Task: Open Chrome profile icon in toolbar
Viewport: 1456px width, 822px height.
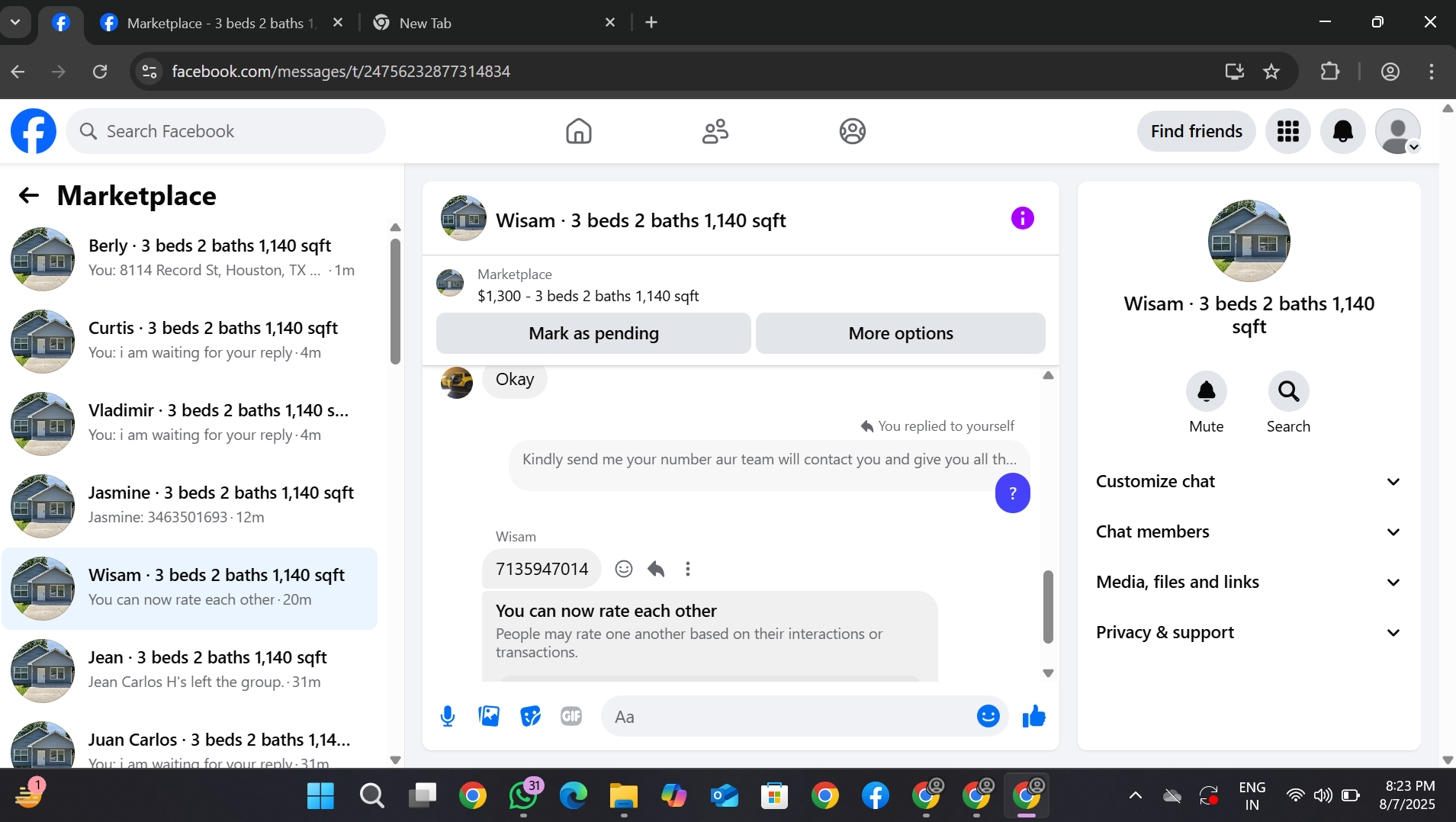Action: pos(1390,72)
